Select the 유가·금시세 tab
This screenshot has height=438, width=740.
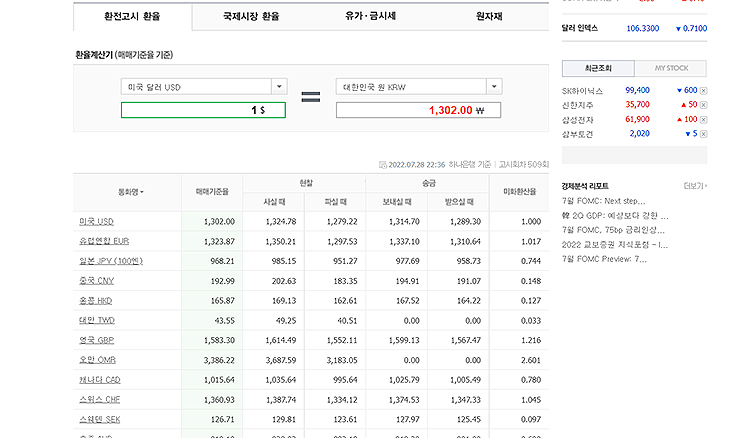click(370, 17)
